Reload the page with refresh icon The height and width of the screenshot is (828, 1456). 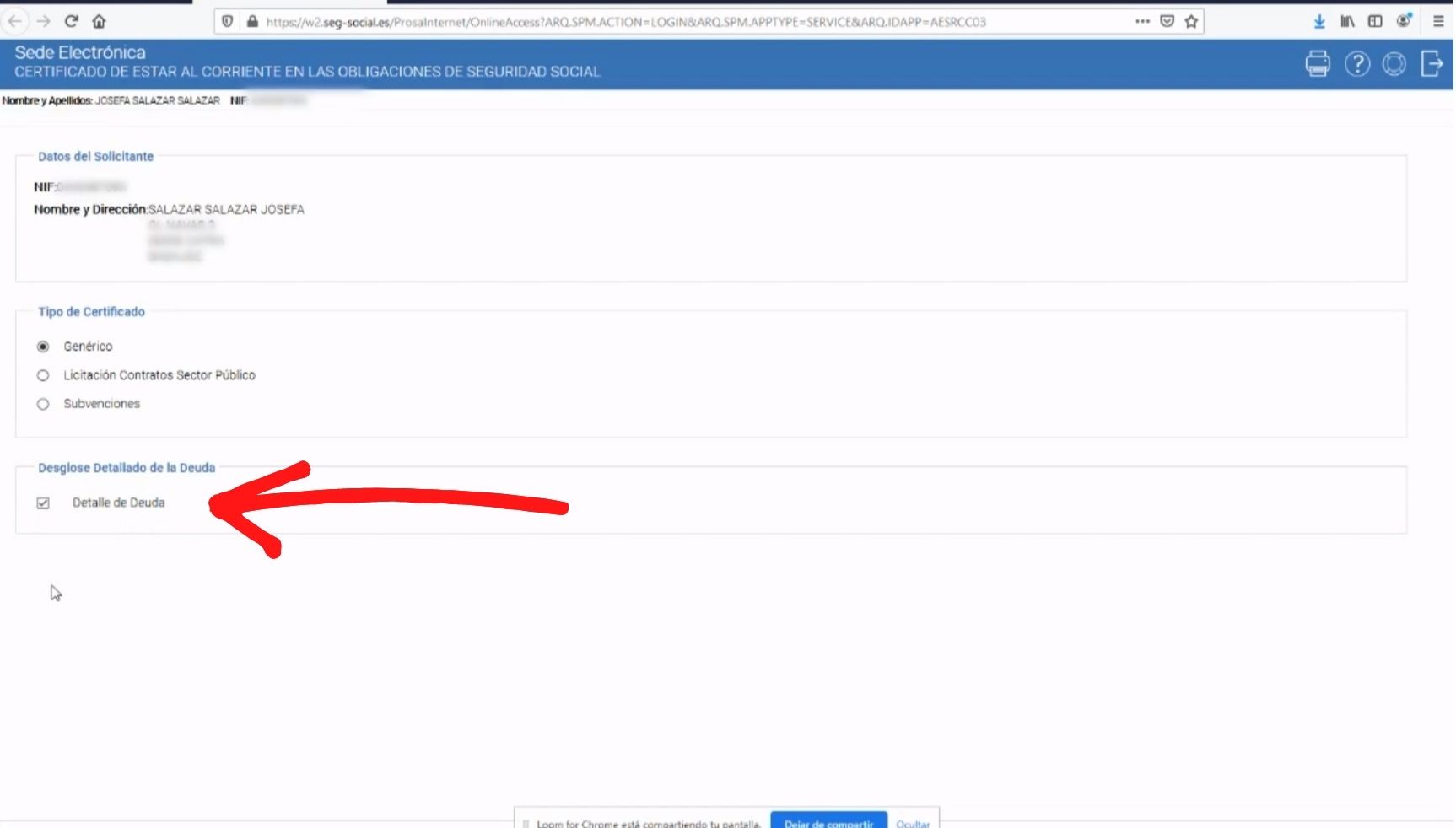(x=72, y=21)
